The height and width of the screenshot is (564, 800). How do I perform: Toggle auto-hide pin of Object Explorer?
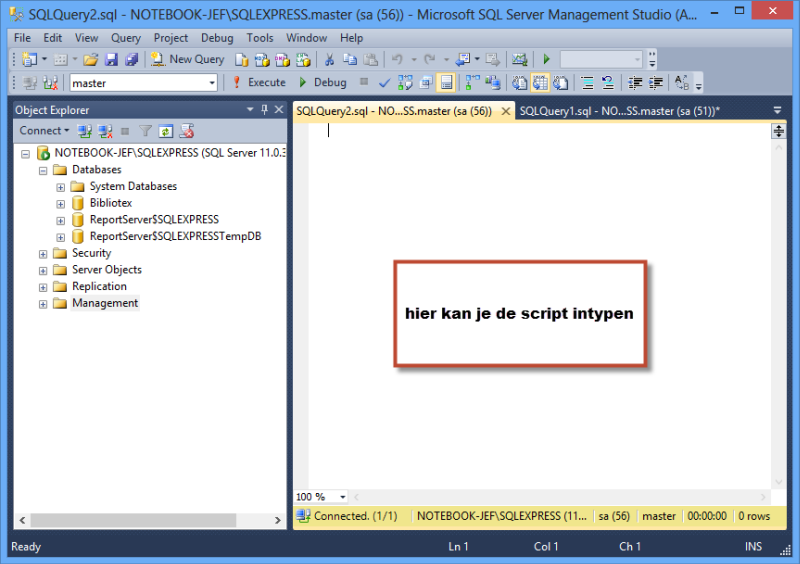[264, 110]
